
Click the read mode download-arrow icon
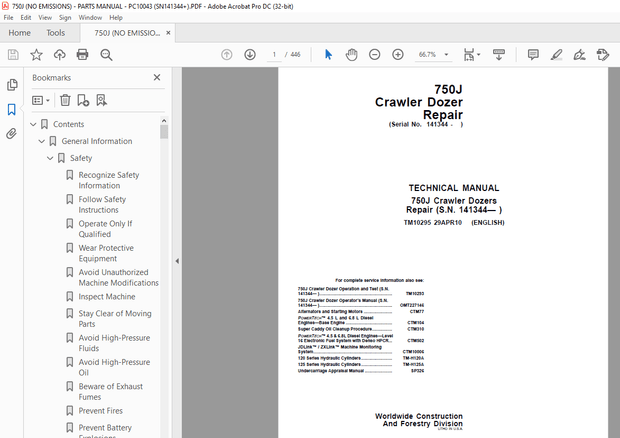pyautogui.click(x=499, y=55)
